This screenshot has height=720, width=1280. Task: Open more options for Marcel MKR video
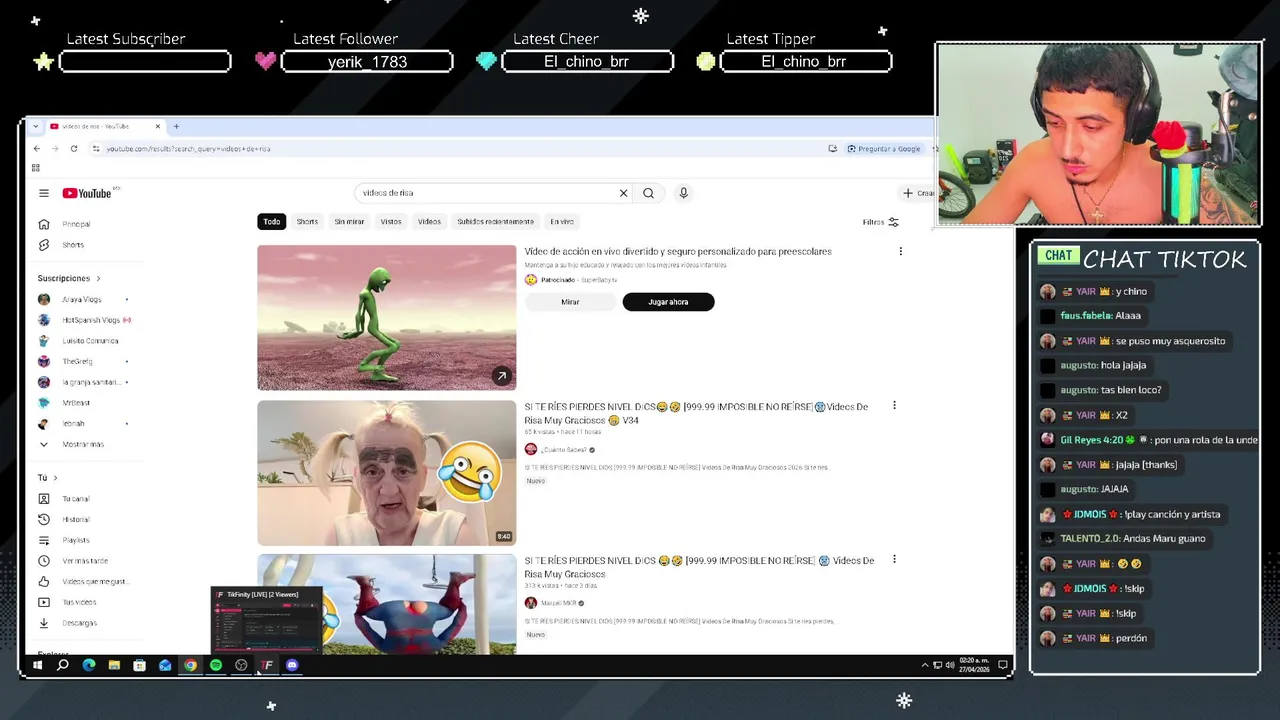tap(894, 560)
